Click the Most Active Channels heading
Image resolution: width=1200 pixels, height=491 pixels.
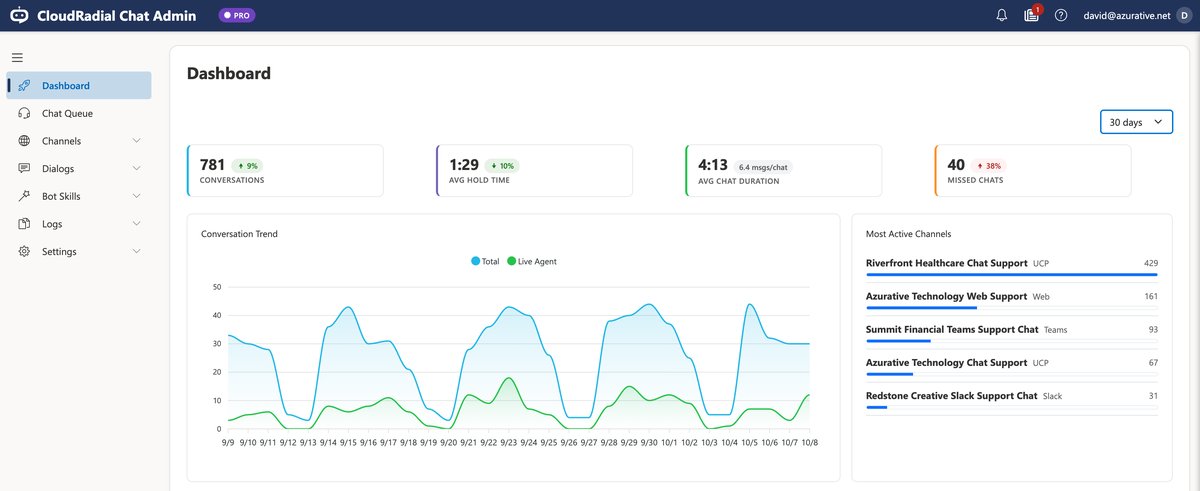908,234
